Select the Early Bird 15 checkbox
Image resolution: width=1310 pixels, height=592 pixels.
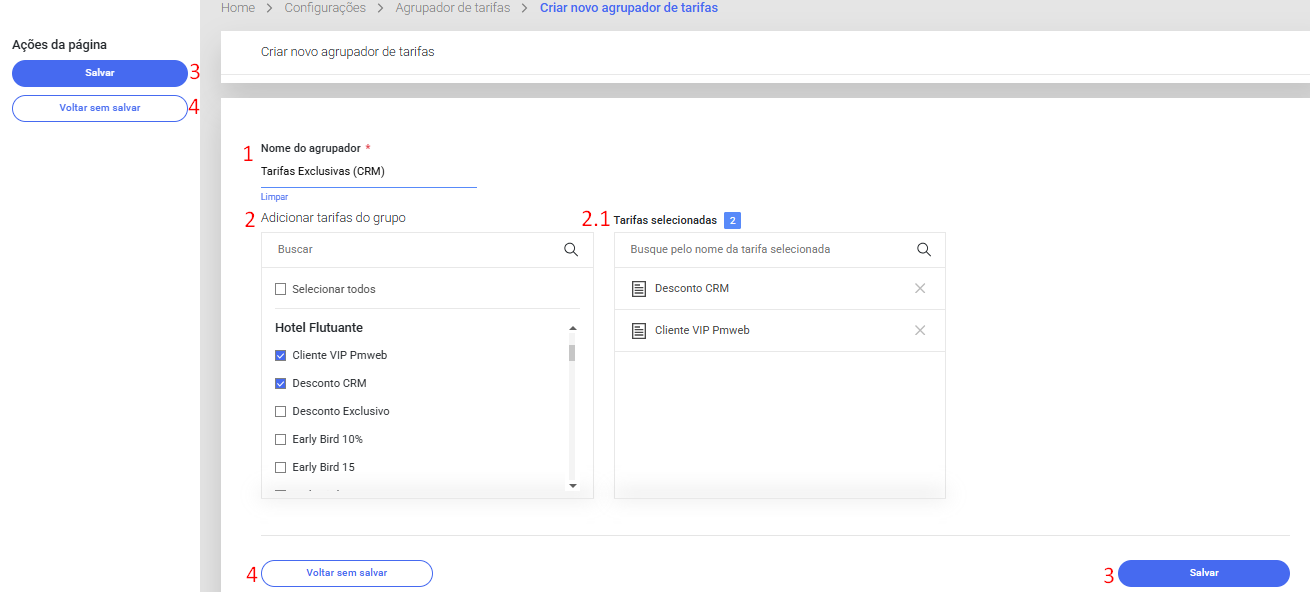[x=281, y=468]
